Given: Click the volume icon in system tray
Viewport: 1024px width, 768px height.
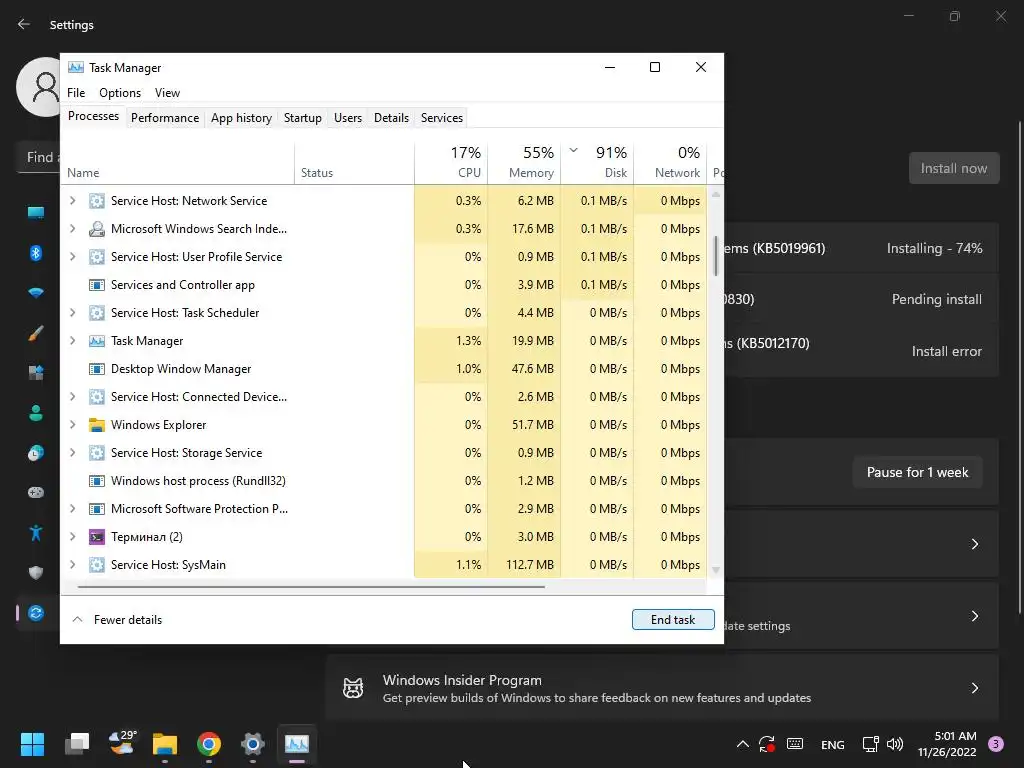Looking at the screenshot, I should point(895,744).
